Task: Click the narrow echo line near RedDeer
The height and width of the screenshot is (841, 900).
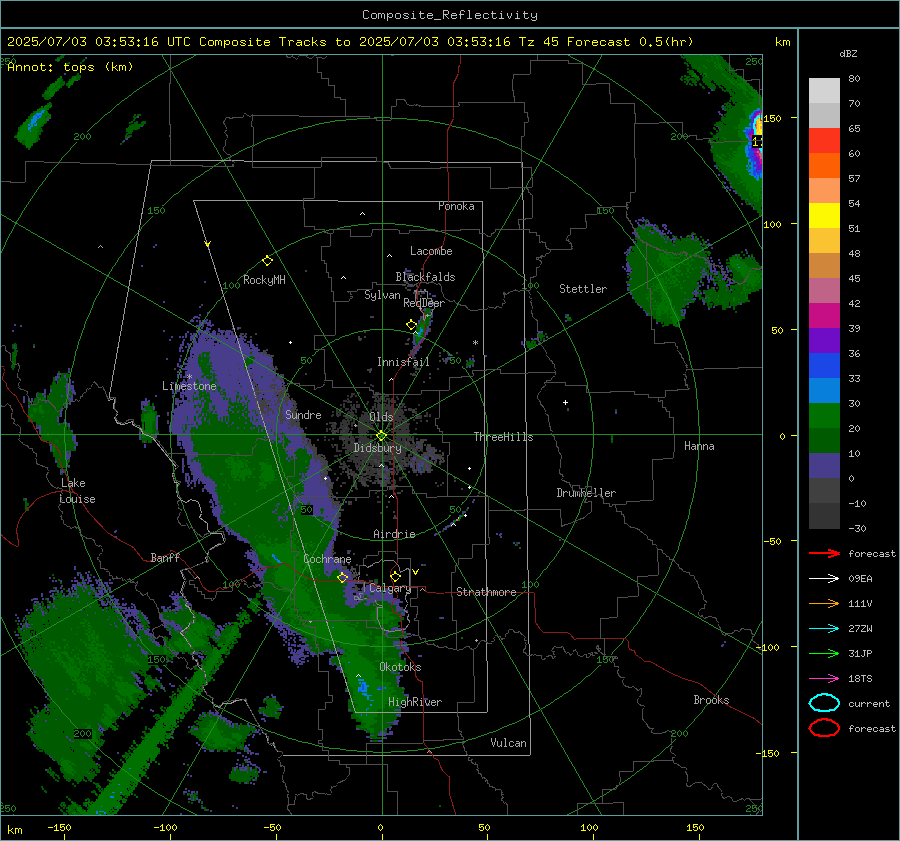Action: pyautogui.click(x=421, y=333)
